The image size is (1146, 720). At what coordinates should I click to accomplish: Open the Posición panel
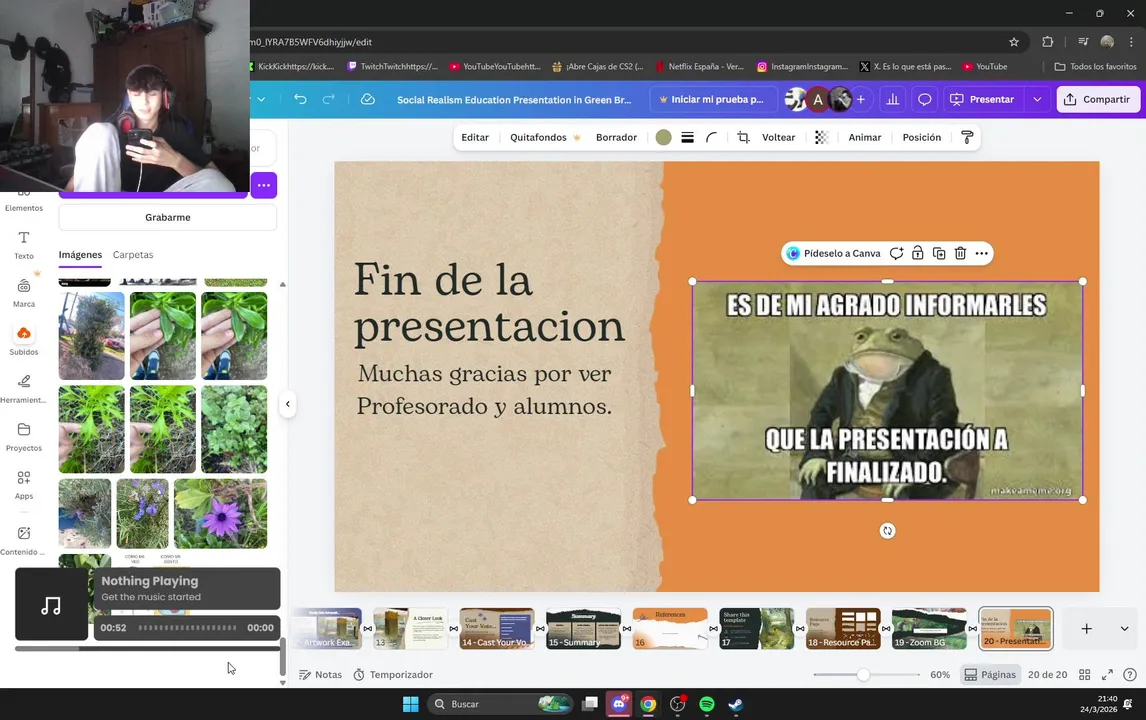tap(922, 137)
